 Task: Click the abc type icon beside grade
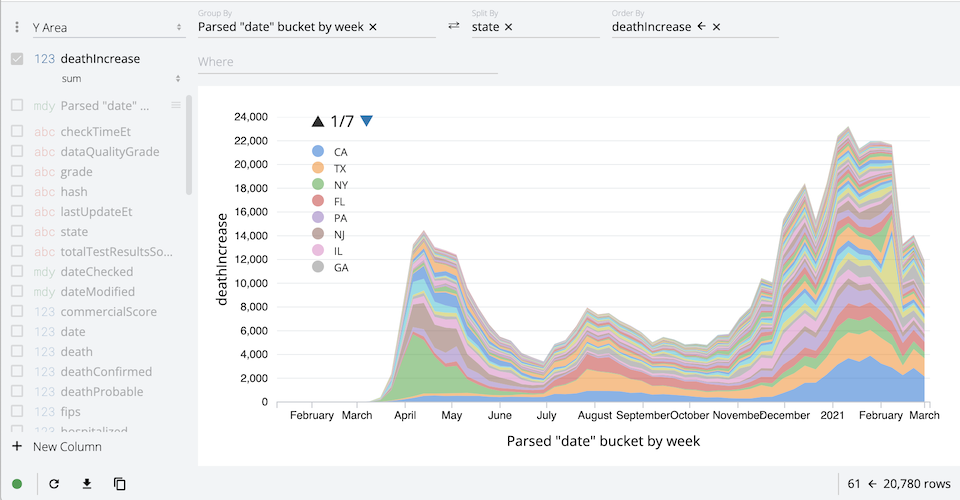click(44, 172)
